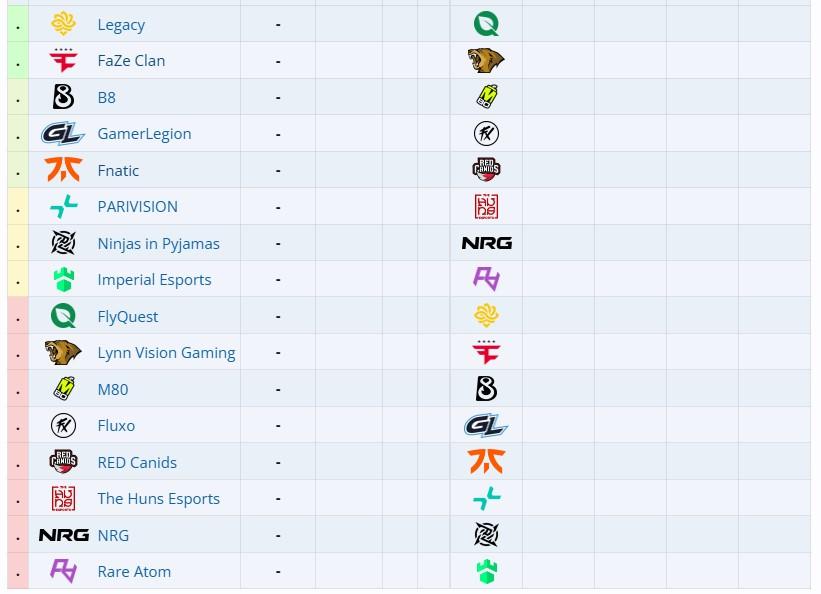
Task: Open the PARIVISION team link
Action: point(137,207)
